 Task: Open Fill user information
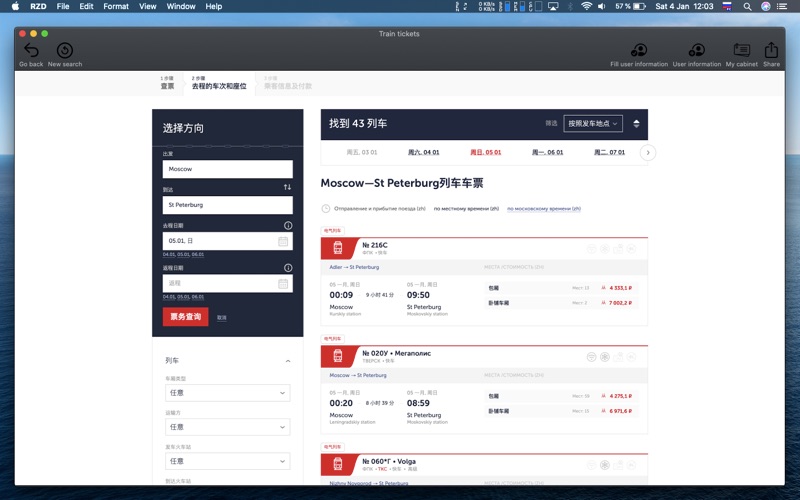638,51
